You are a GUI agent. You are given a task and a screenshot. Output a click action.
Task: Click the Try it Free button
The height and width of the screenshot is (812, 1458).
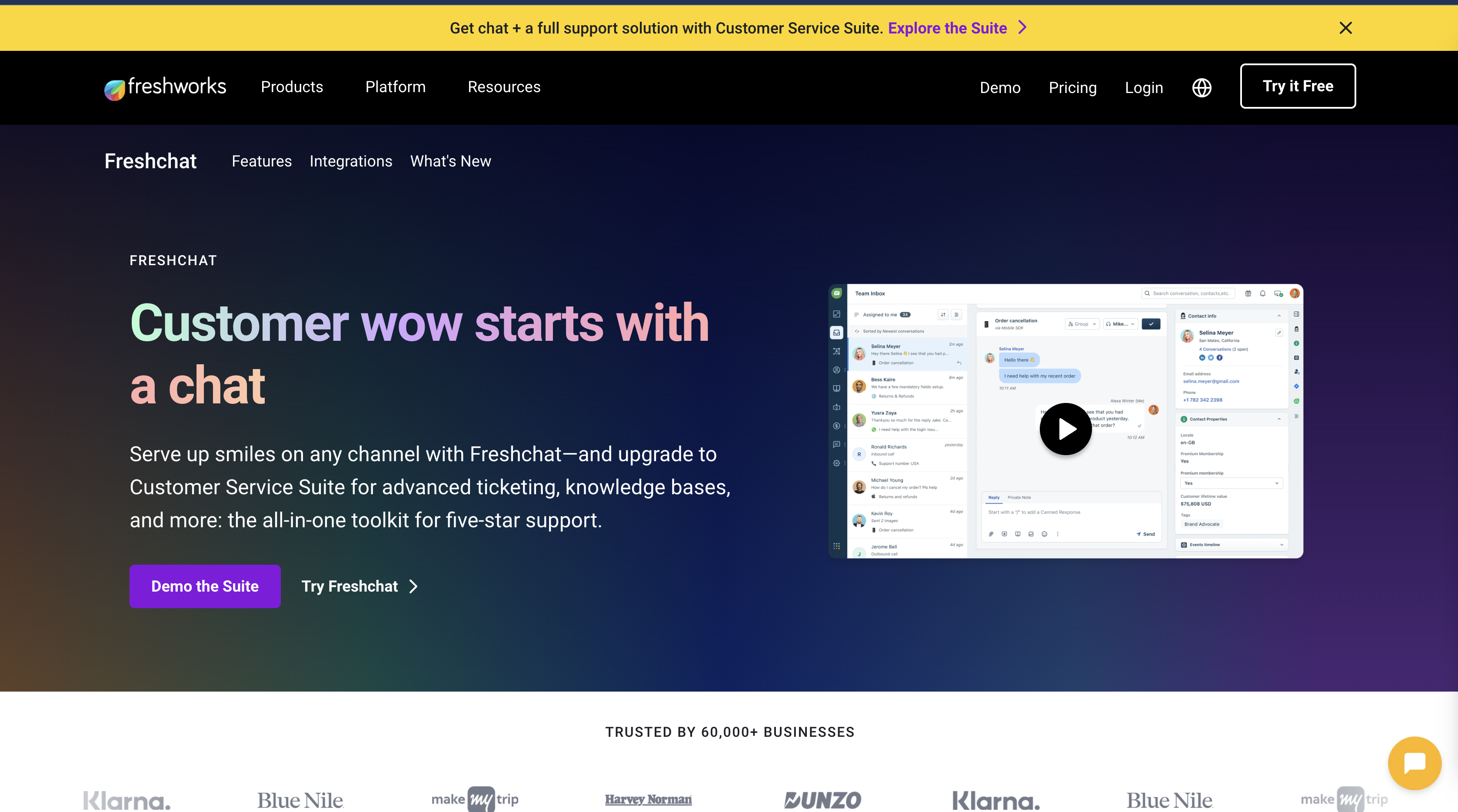point(1298,86)
